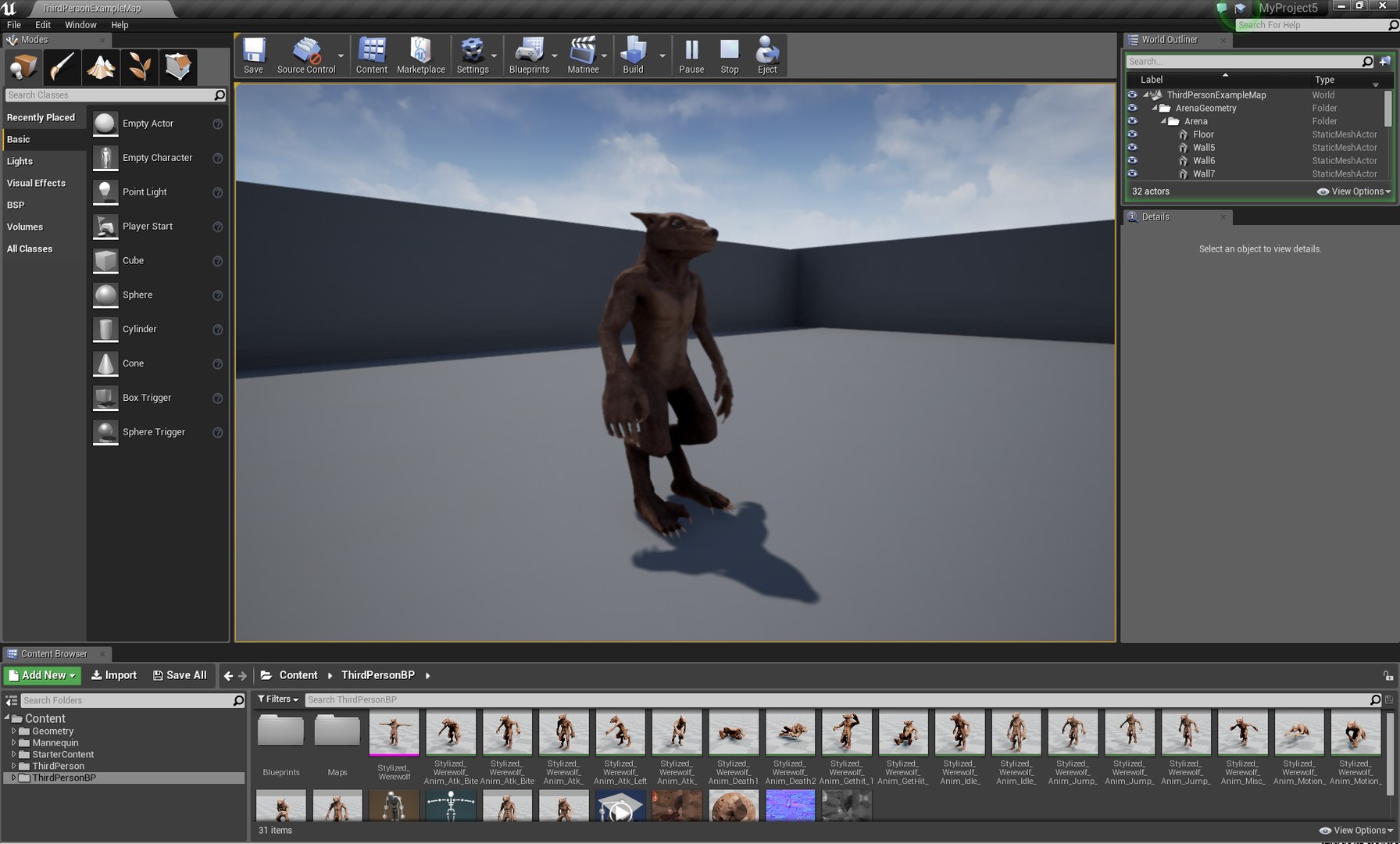Open the Blueprints dropdown arrow
Viewport: 1400px width, 844px height.
(x=555, y=56)
